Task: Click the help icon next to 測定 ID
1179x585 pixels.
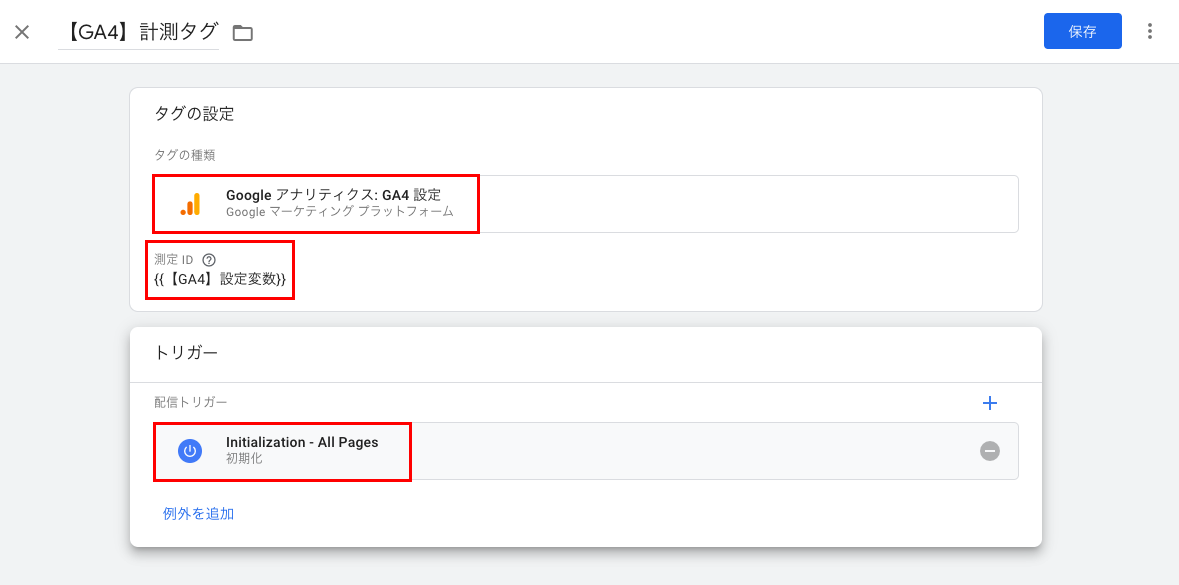Action: click(209, 259)
